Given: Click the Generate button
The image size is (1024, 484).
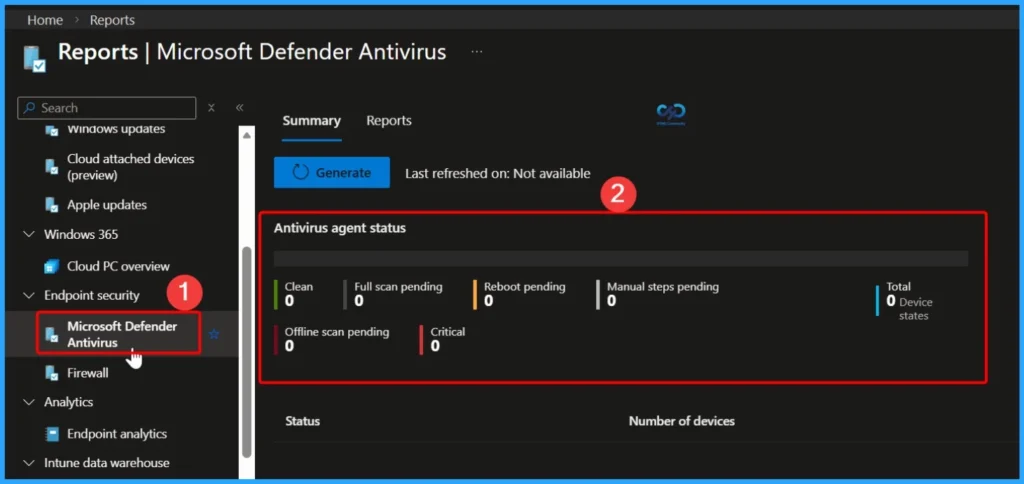Looking at the screenshot, I should click(332, 172).
